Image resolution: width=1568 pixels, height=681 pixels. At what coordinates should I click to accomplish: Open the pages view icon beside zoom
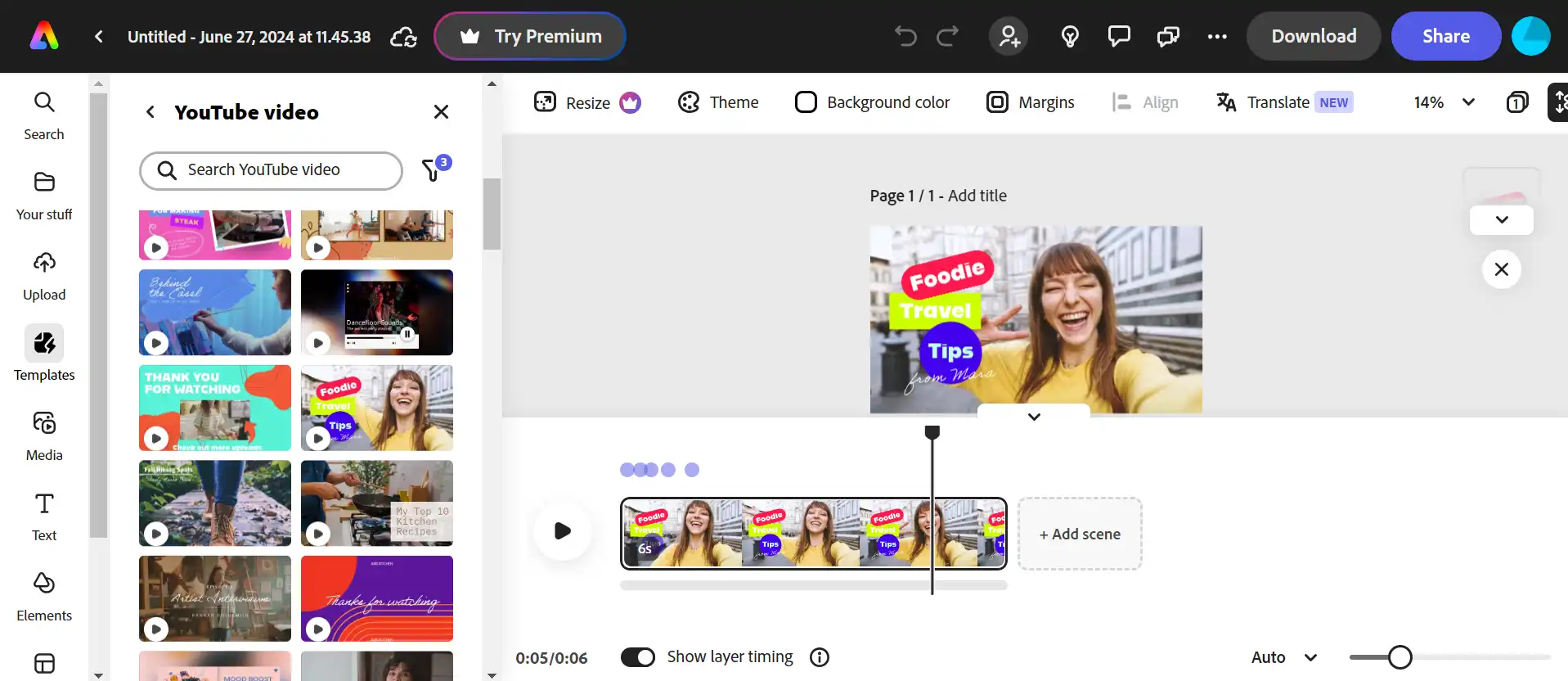(x=1517, y=102)
